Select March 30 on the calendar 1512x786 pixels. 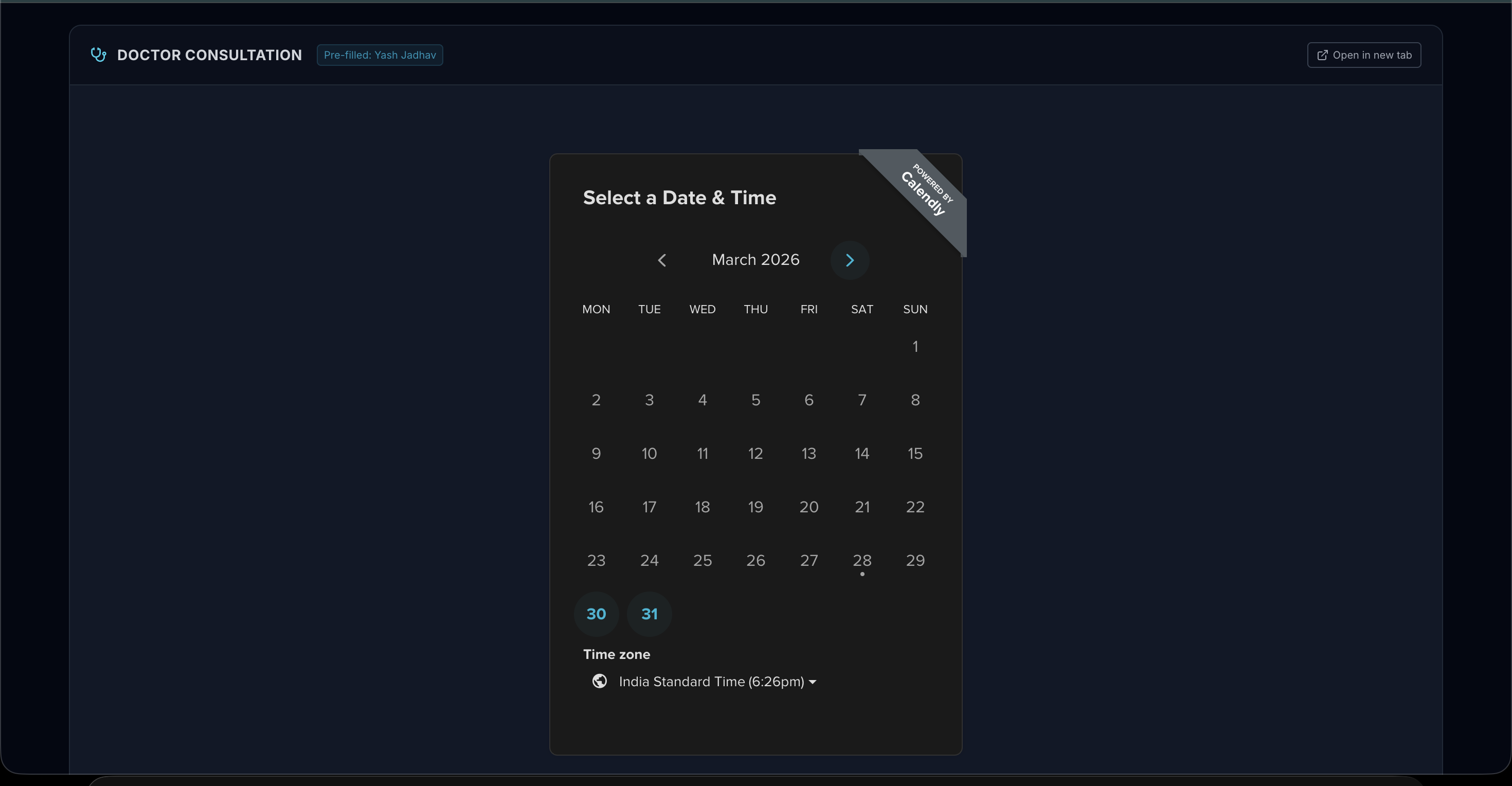tap(596, 614)
